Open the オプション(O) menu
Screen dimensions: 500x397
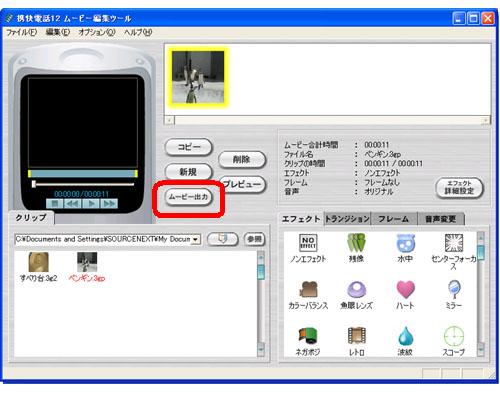tap(97, 32)
